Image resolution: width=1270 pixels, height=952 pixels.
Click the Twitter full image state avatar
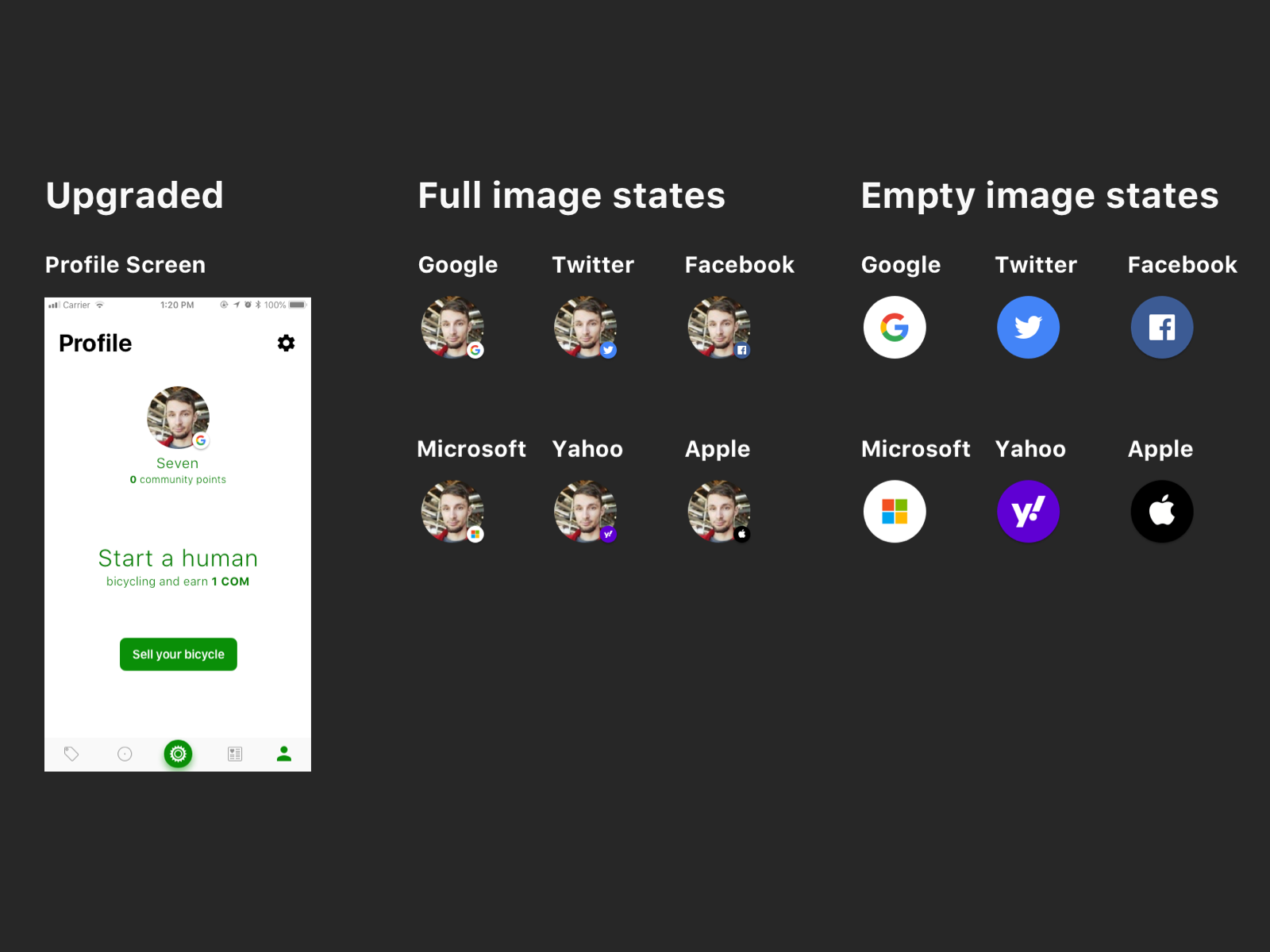click(586, 327)
